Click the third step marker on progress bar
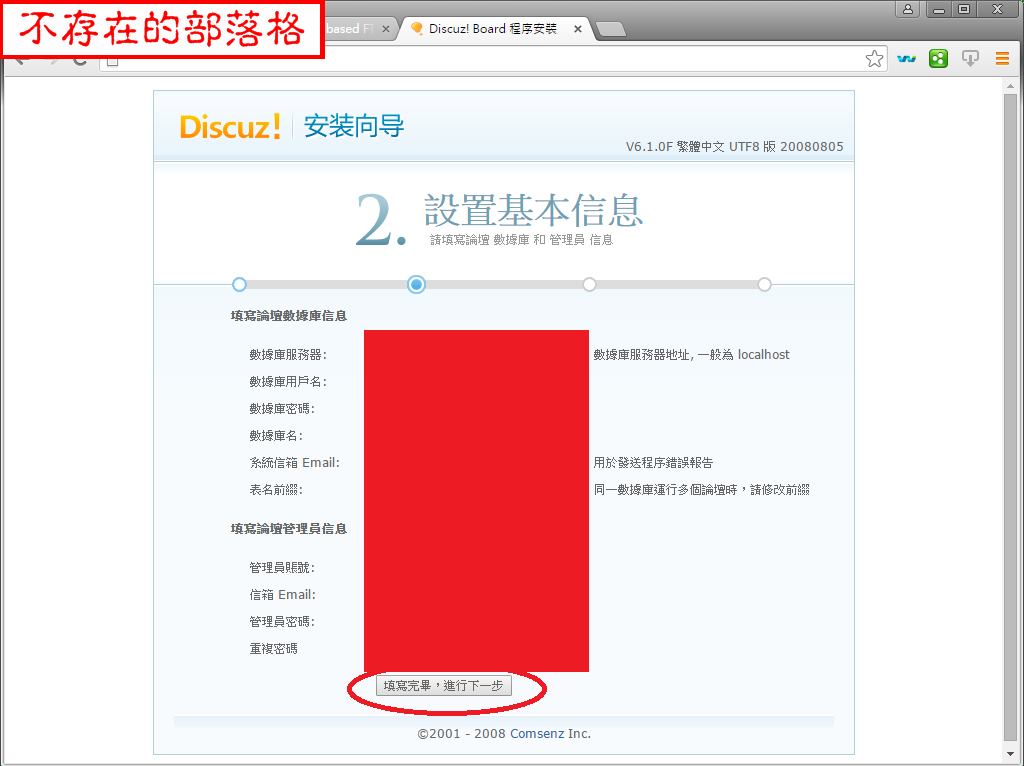The width and height of the screenshot is (1024, 766). click(589, 284)
